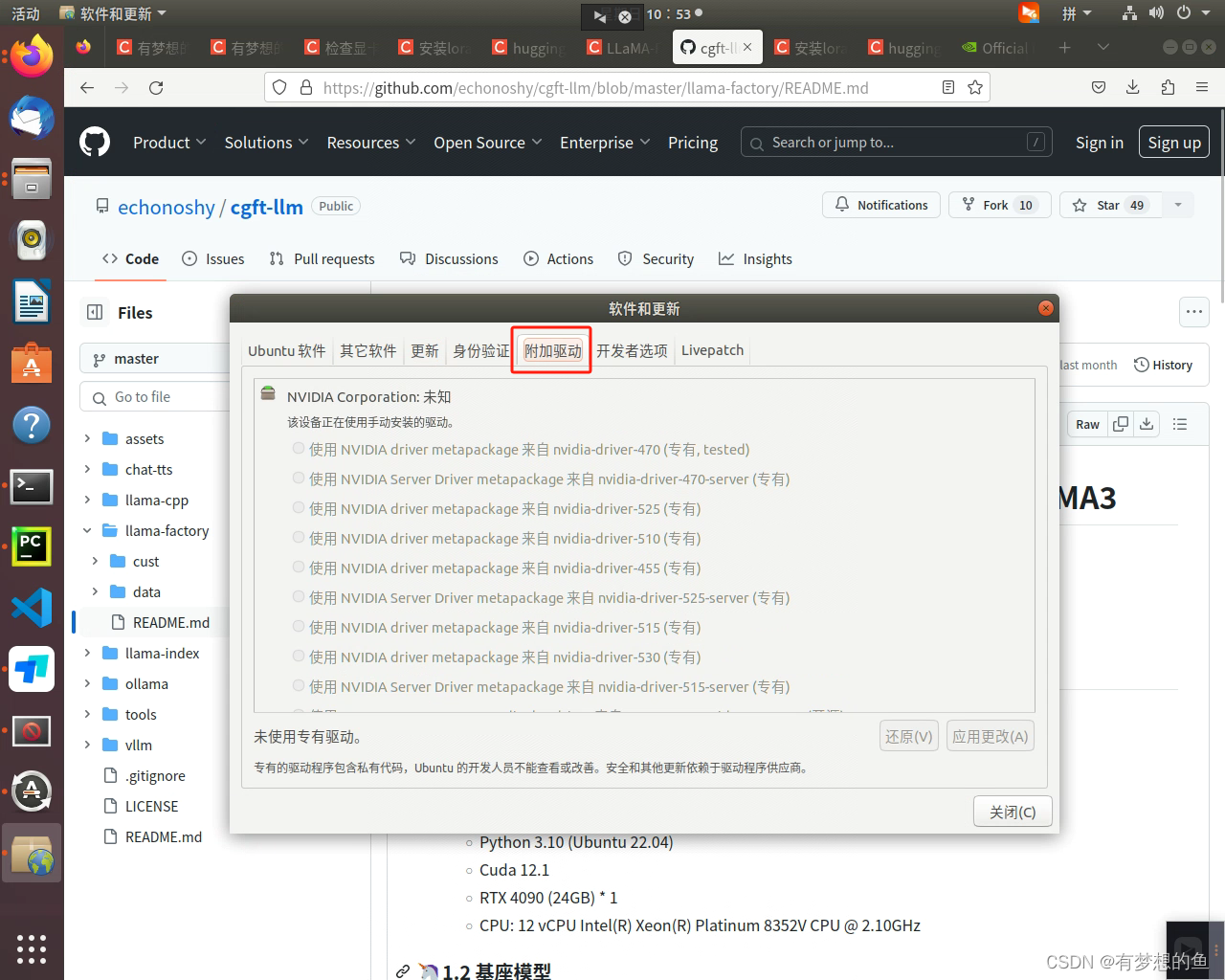
Task: Open Software Updater dock icon
Action: [32, 791]
